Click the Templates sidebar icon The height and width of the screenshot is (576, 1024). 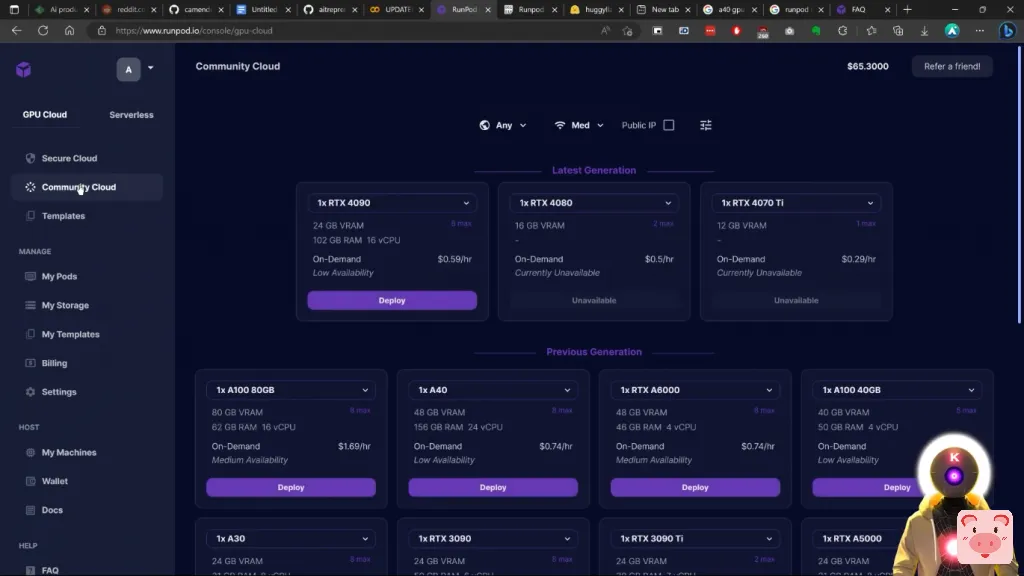tap(30, 216)
